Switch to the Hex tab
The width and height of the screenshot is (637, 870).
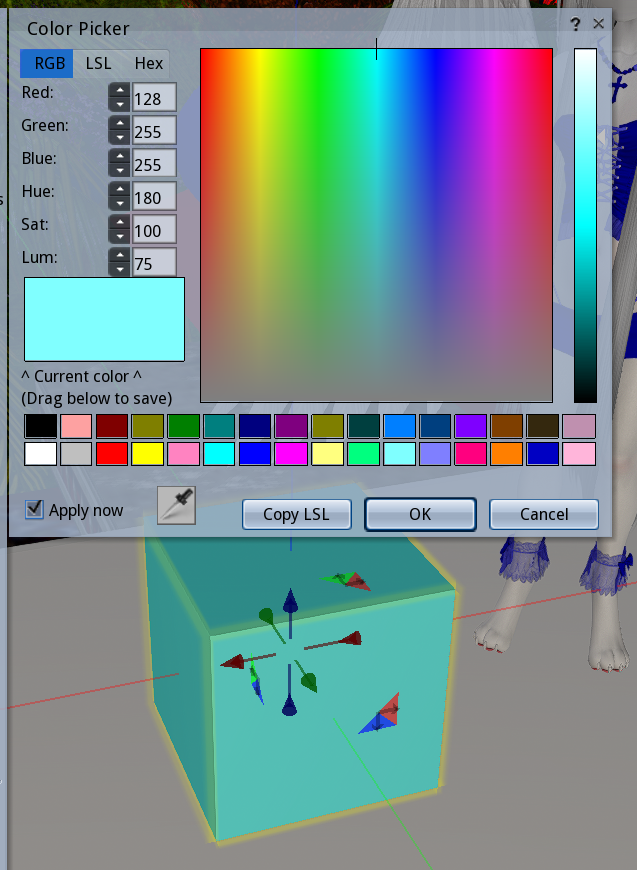click(148, 63)
